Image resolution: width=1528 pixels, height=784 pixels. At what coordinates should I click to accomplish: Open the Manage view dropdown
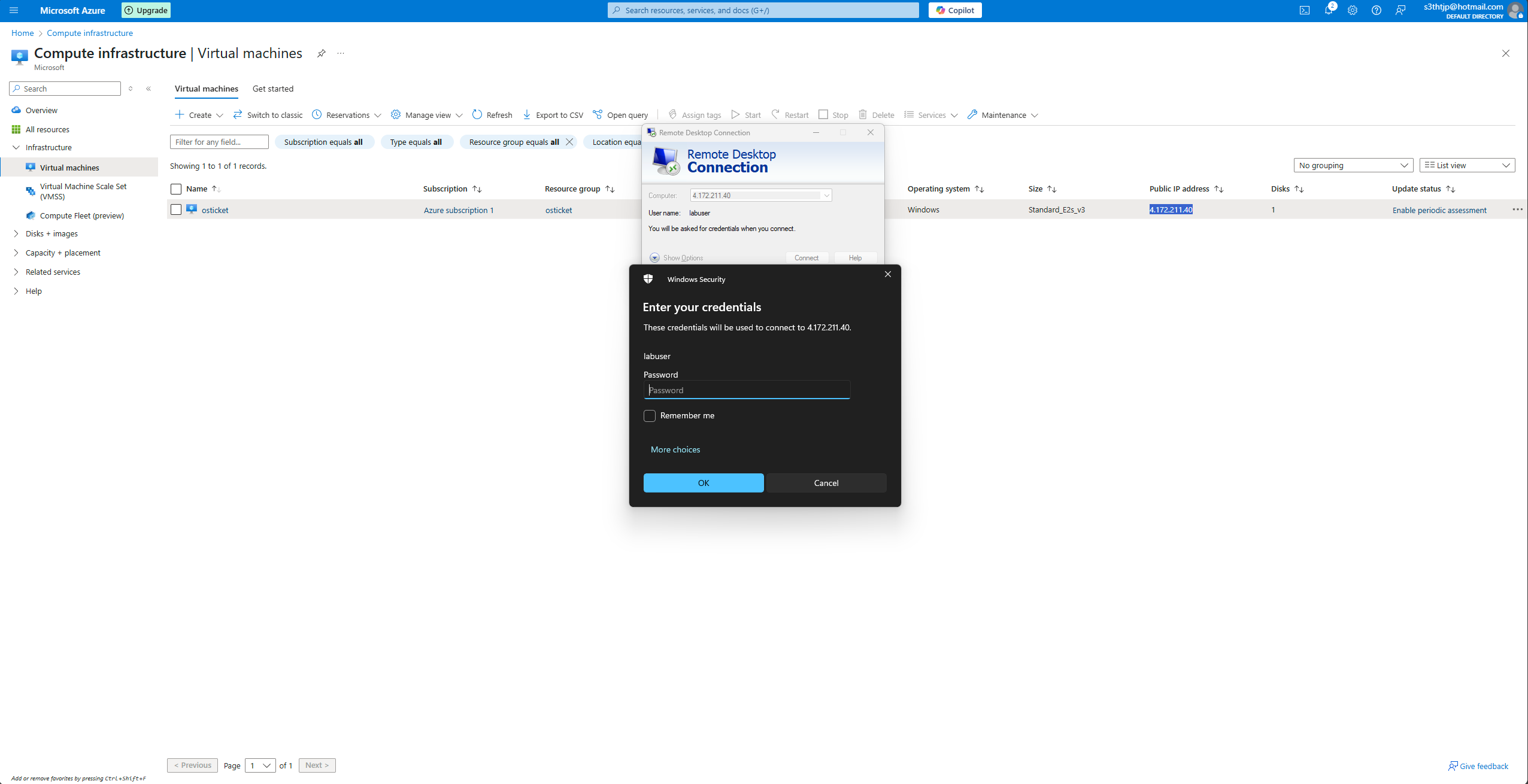(427, 115)
